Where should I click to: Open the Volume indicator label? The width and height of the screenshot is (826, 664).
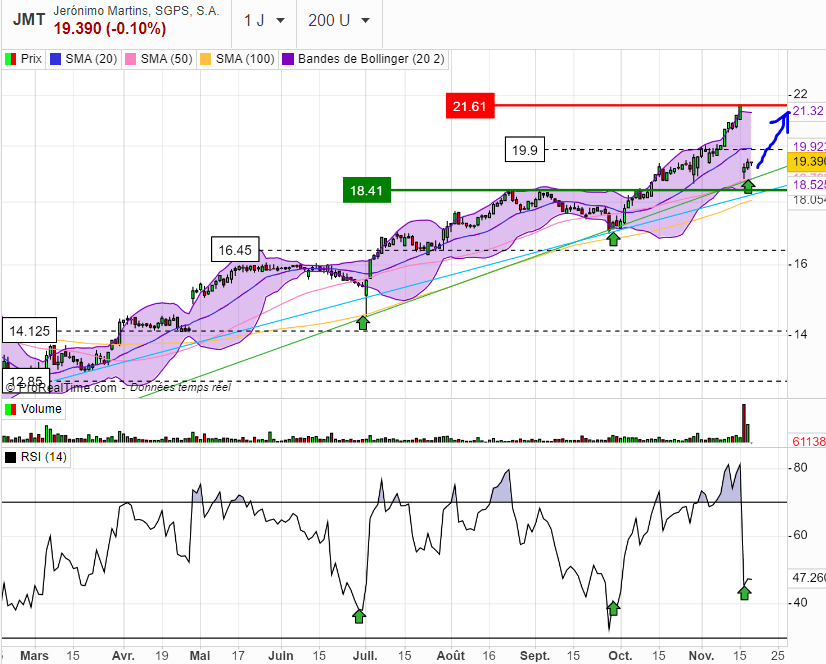(34, 409)
